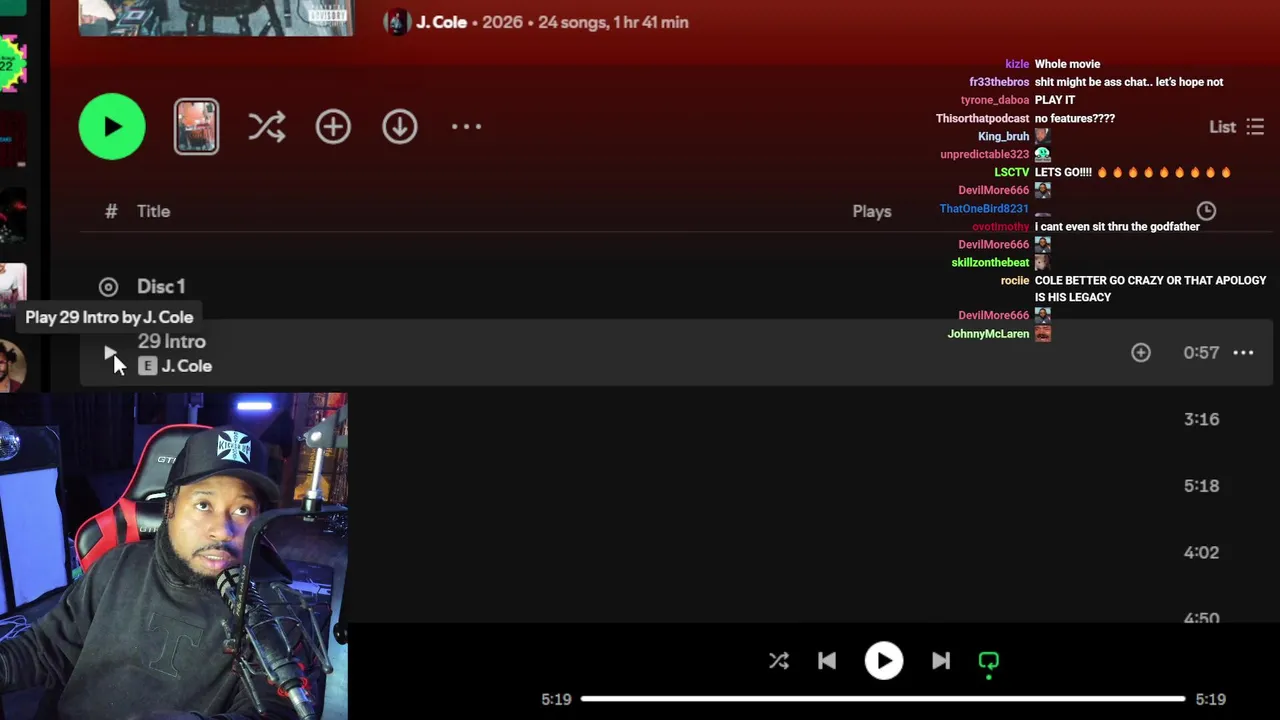Image resolution: width=1280 pixels, height=720 pixels.
Task: Click the J. Cole artist avatar in the header
Action: pyautogui.click(x=397, y=22)
